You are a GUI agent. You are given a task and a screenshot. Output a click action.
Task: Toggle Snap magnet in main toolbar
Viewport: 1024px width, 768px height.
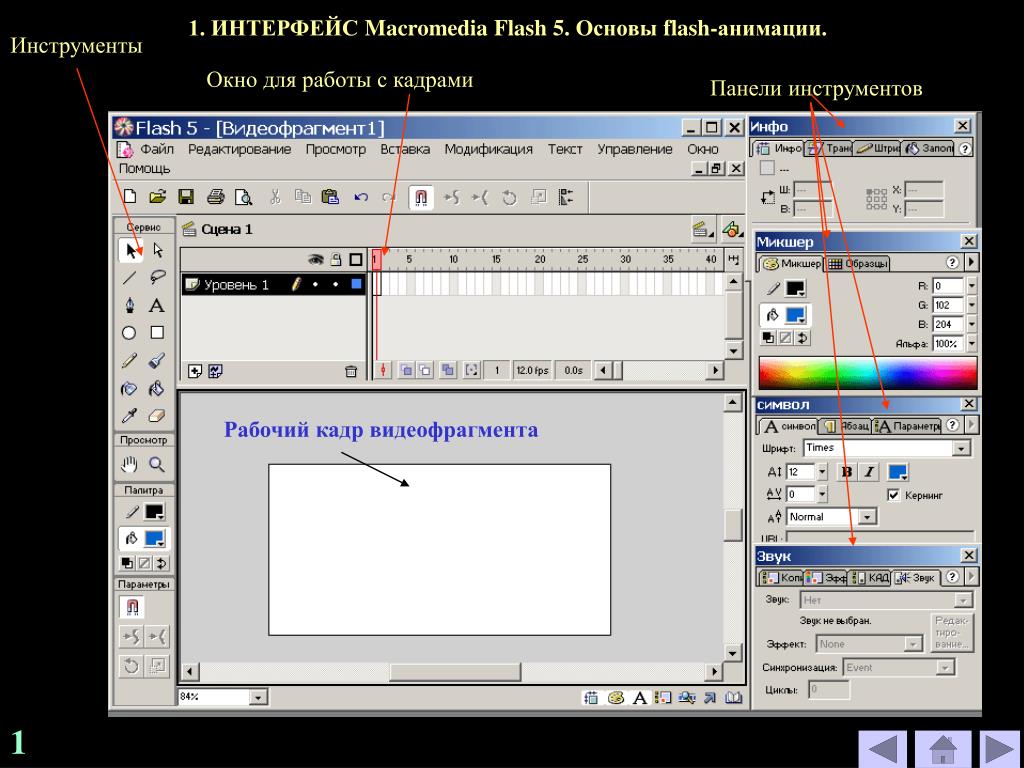421,197
